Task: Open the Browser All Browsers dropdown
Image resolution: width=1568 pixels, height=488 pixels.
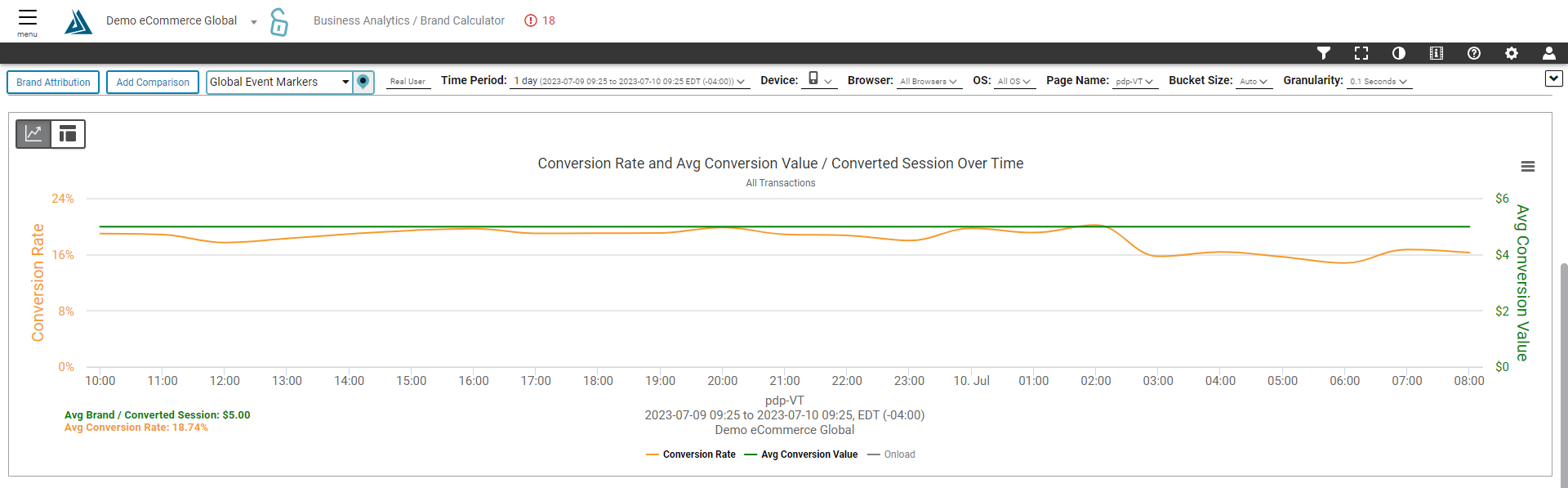Action: [x=929, y=82]
